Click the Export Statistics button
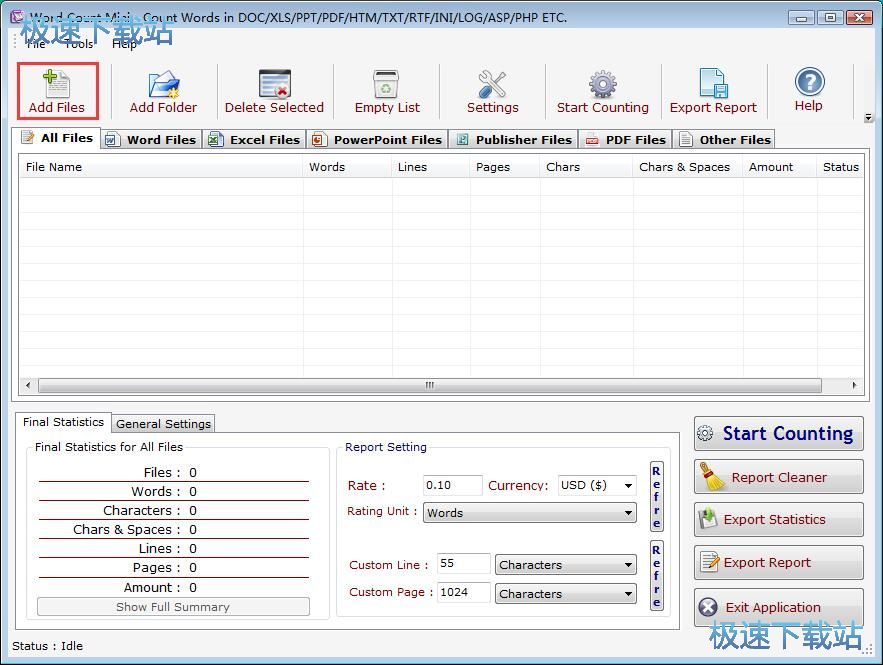The width and height of the screenshot is (883, 665). 778,519
